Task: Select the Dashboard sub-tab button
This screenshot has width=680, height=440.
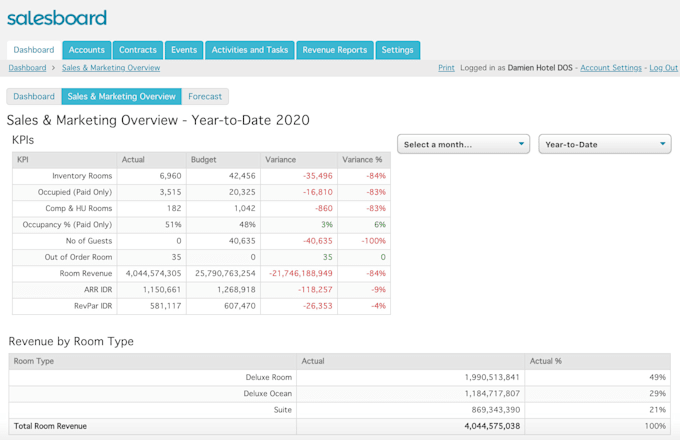Action: pos(34,97)
